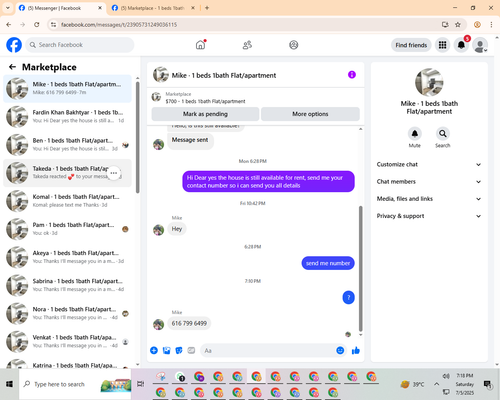The width and height of the screenshot is (500, 400).
Task: Reload the page in Chrome
Action: click(37, 24)
